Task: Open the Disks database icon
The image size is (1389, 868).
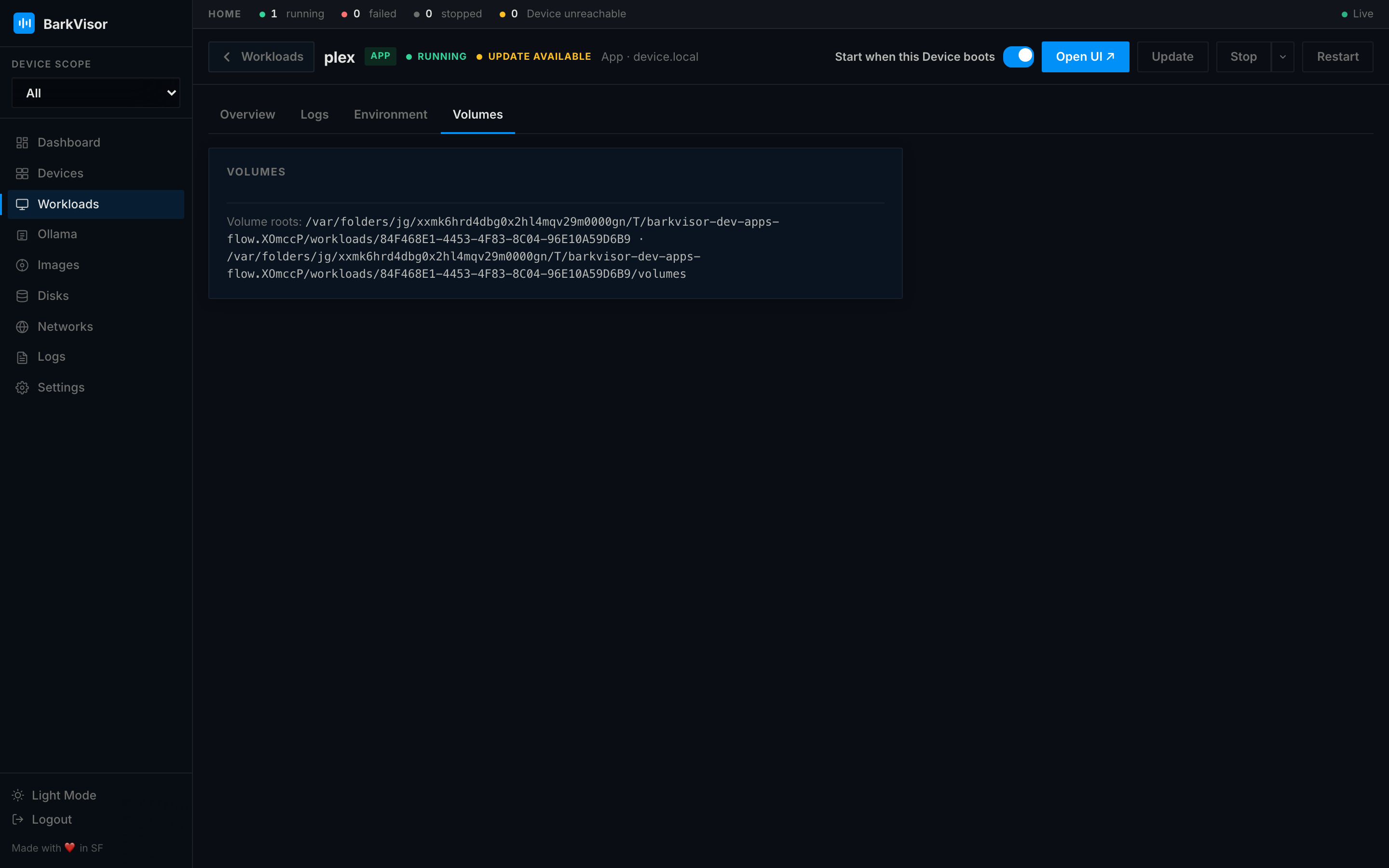Action: (22, 296)
